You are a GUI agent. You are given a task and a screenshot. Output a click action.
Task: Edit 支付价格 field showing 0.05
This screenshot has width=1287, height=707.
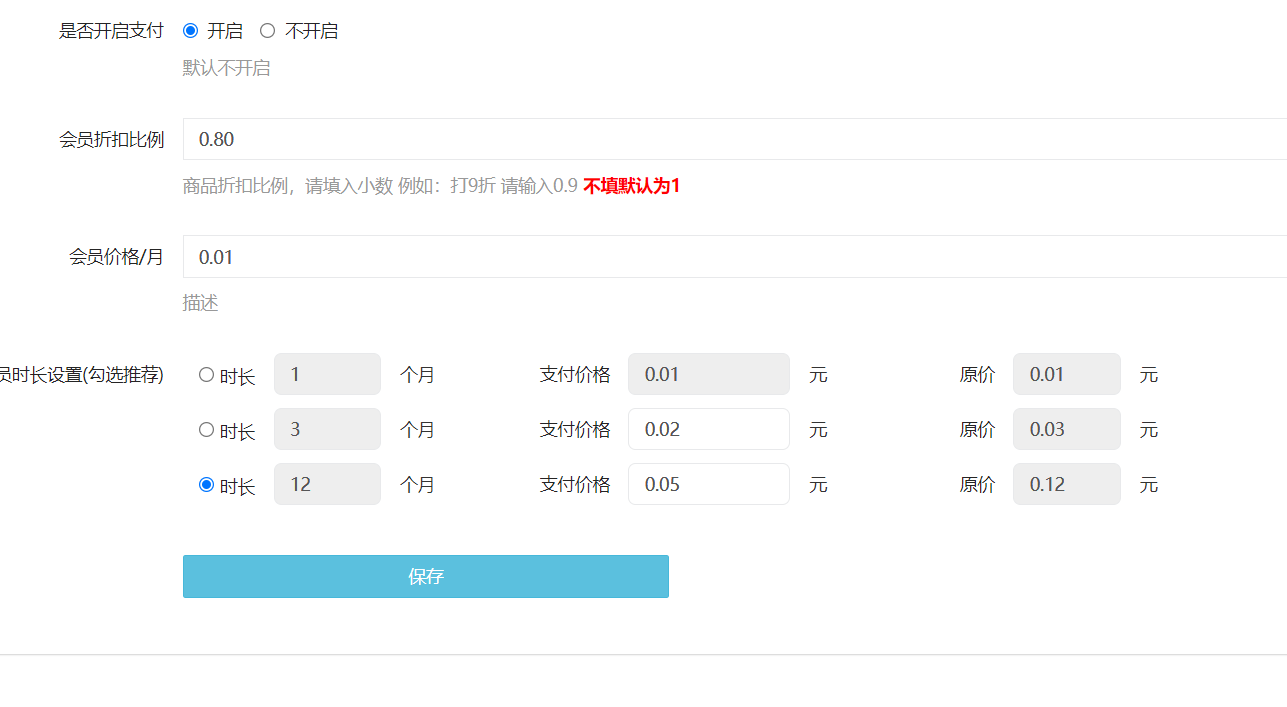click(708, 484)
